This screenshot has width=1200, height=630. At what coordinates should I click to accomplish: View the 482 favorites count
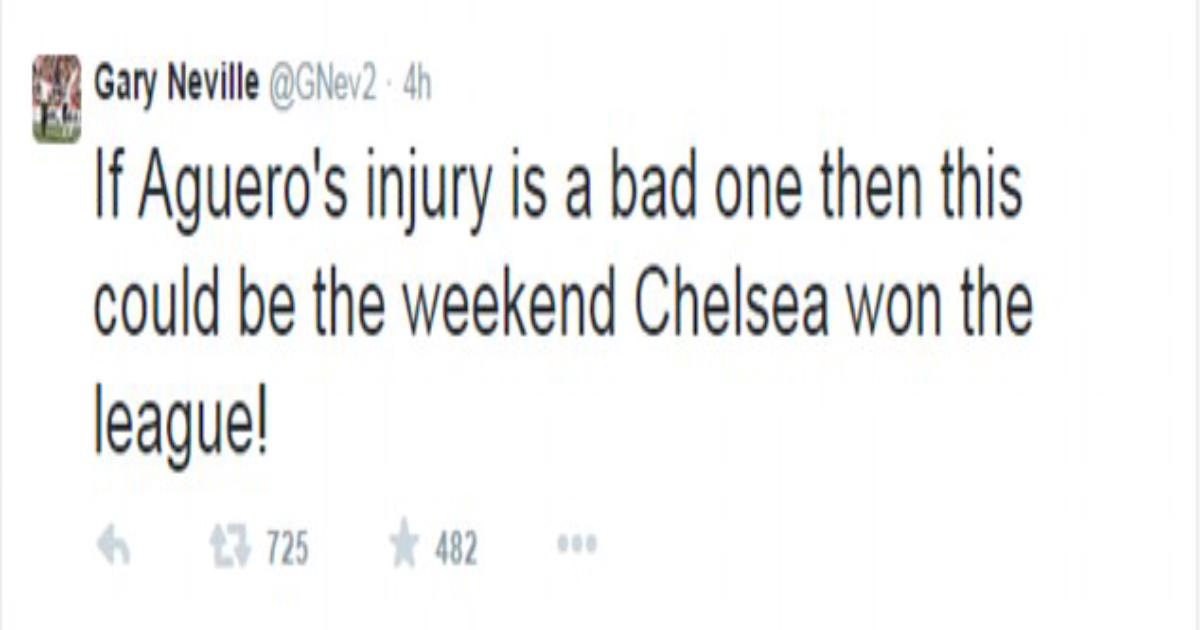tap(456, 549)
